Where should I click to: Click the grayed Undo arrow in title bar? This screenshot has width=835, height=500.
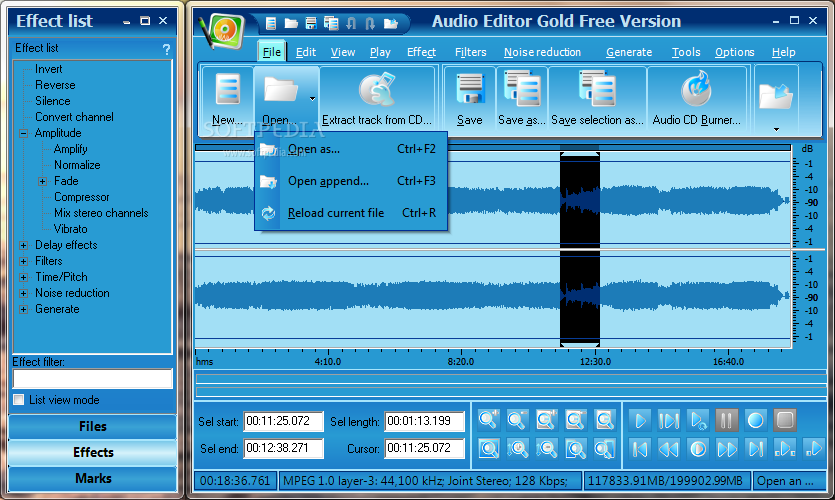(351, 23)
